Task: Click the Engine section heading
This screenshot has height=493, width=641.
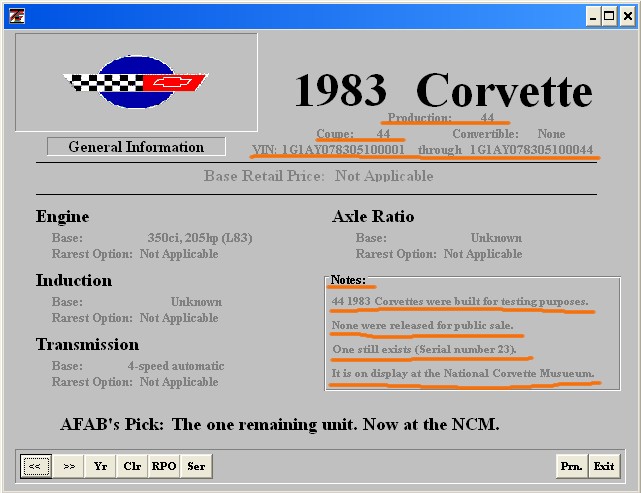Action: click(x=62, y=216)
